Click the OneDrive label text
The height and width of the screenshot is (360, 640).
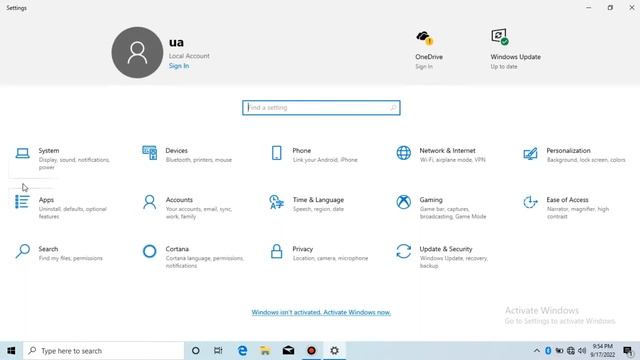(429, 57)
